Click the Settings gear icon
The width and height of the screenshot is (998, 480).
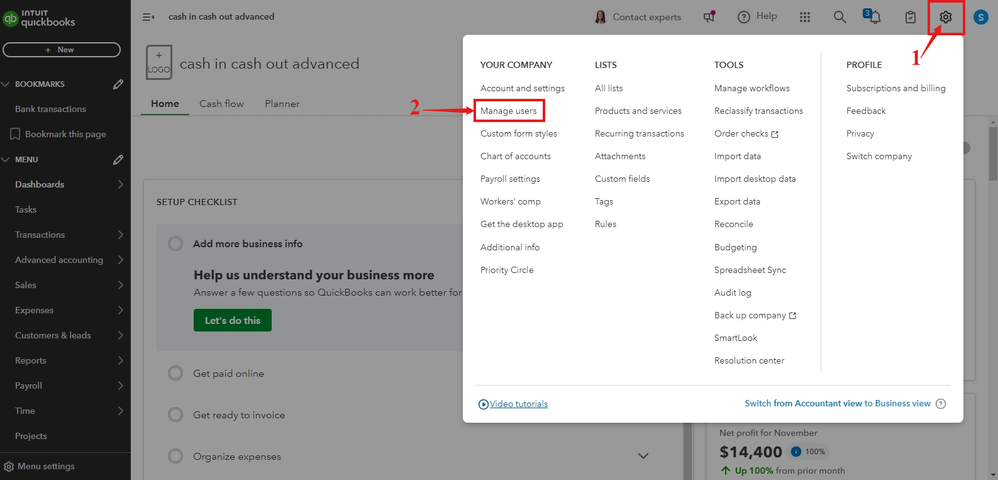pos(945,17)
